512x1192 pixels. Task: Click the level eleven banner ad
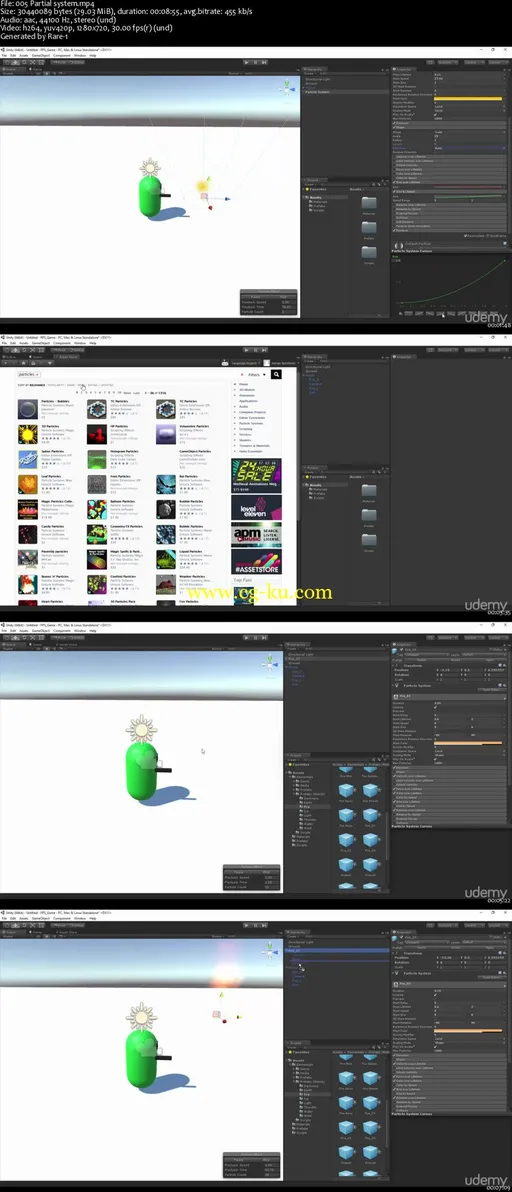[x=256, y=508]
